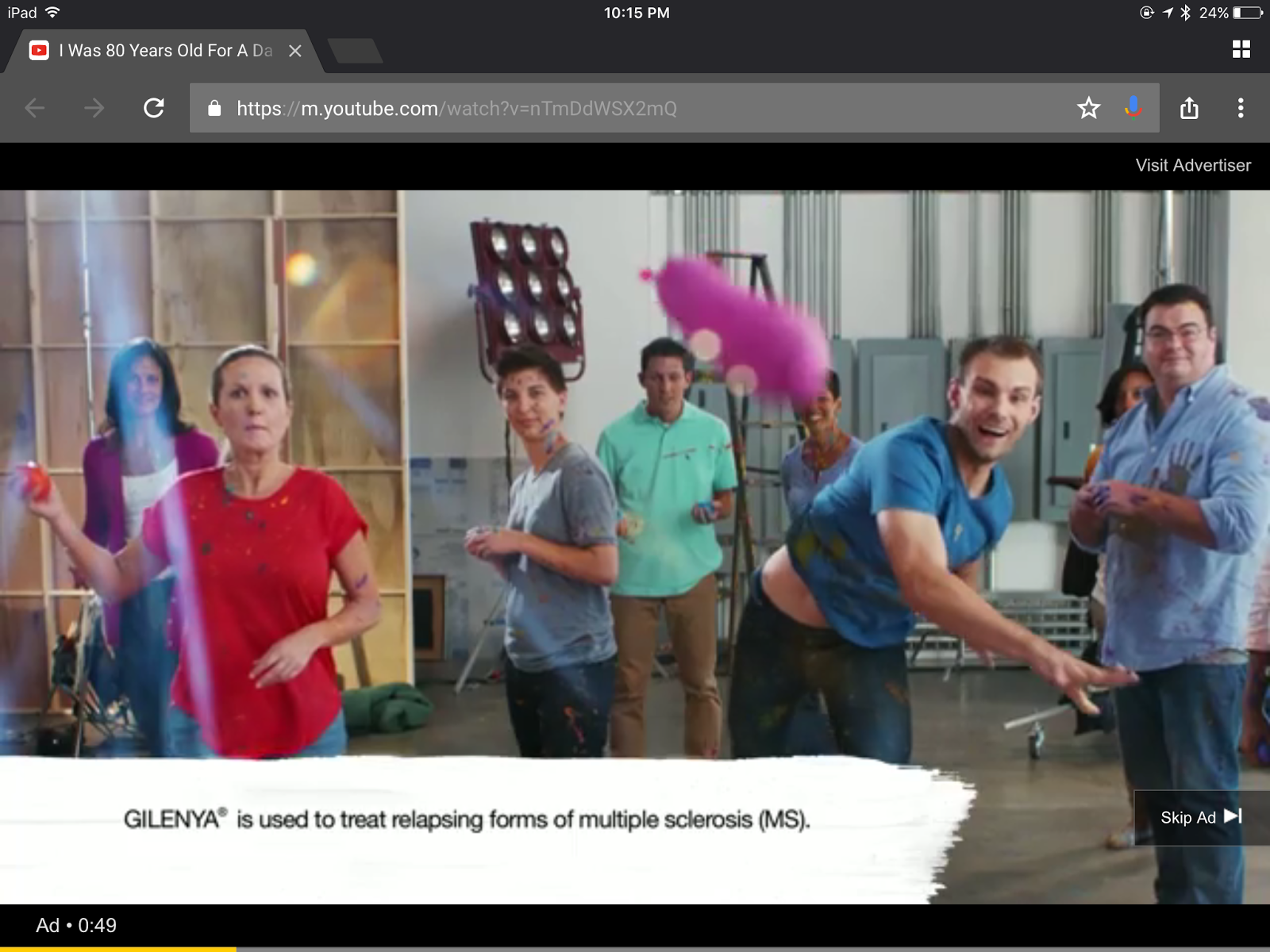Tap the battery indicator in status bar
The image size is (1270, 952).
point(1248,13)
